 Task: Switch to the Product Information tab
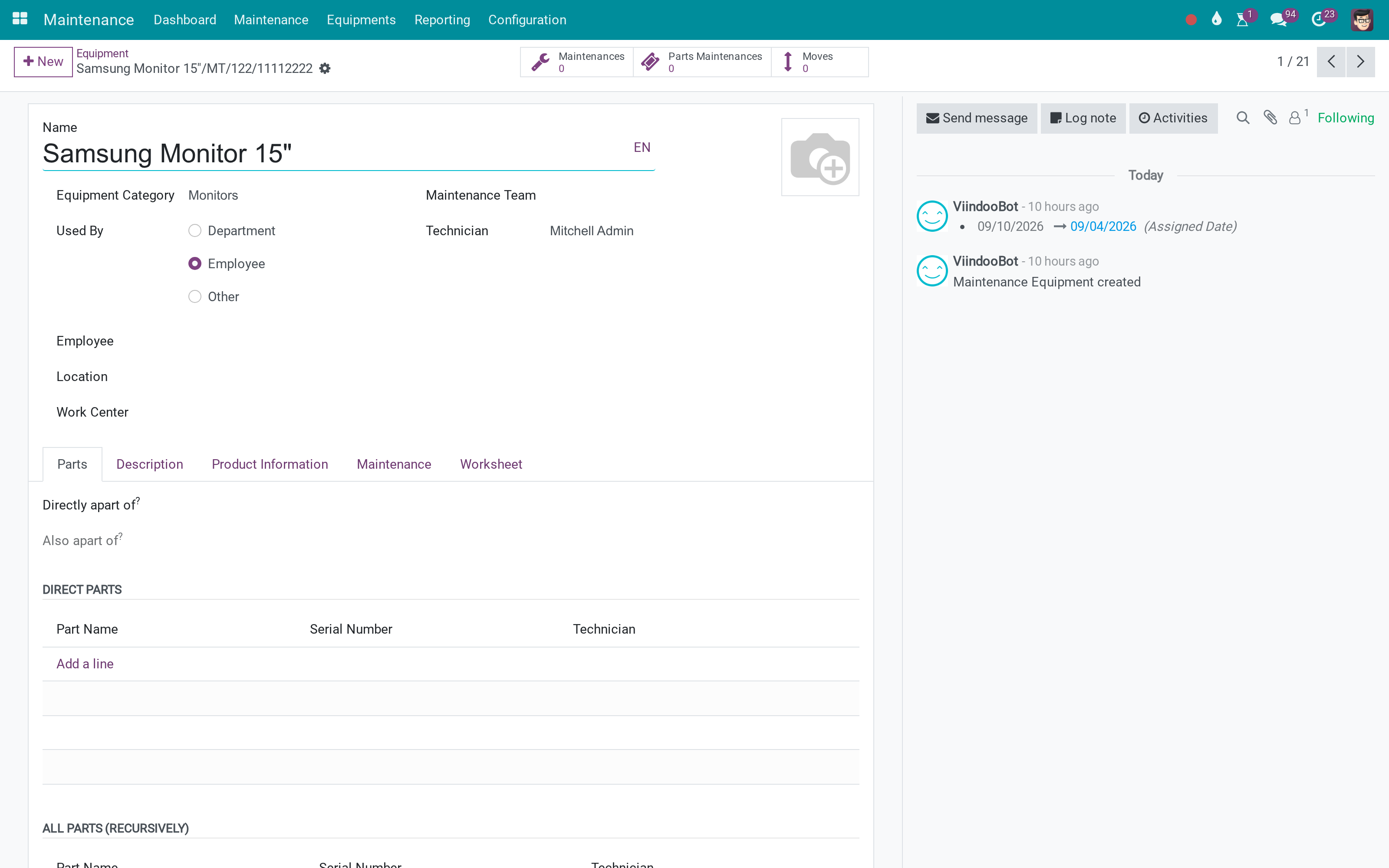click(x=270, y=464)
